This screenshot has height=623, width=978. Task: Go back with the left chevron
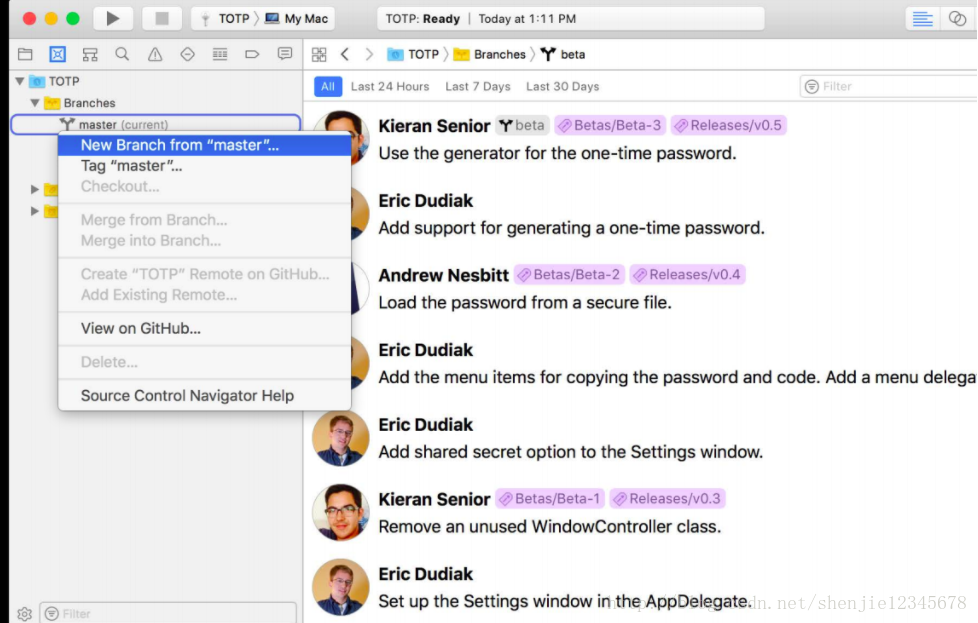345,54
